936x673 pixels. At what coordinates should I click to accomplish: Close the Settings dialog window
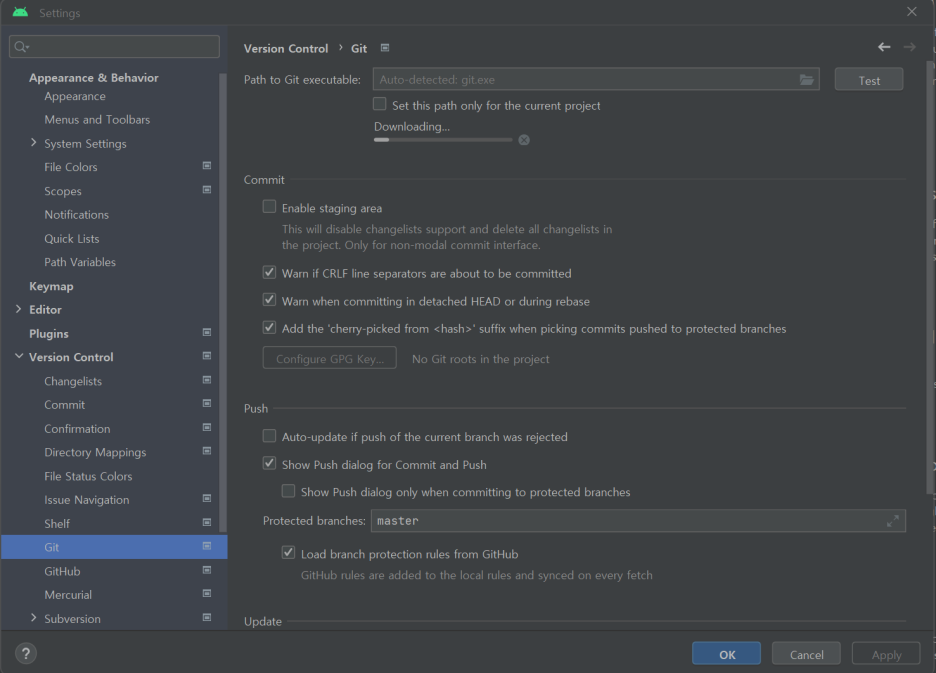point(912,11)
